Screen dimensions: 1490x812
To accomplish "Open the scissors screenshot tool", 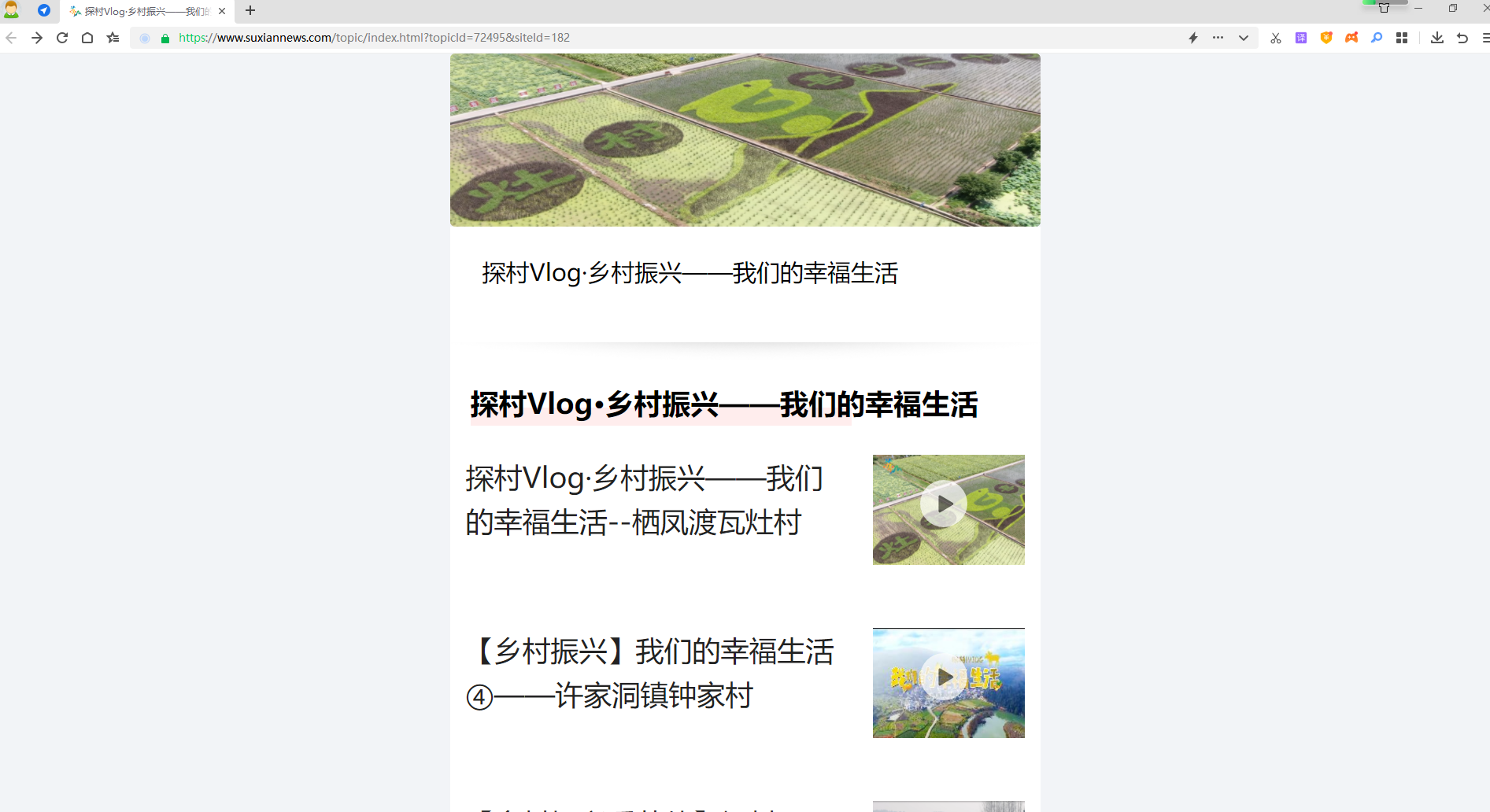I will point(1276,38).
